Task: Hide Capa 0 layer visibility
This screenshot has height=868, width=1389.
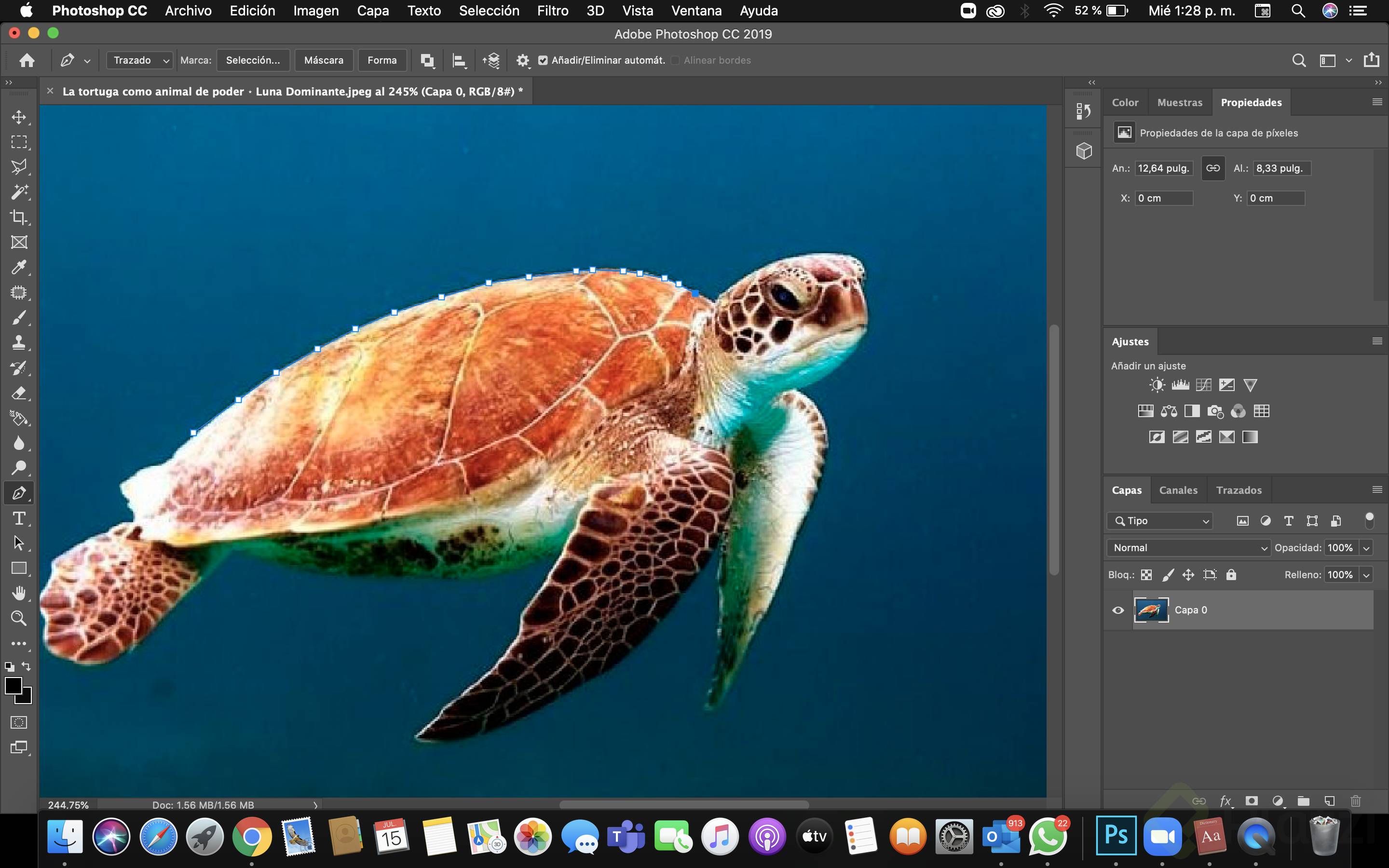Action: click(x=1118, y=610)
